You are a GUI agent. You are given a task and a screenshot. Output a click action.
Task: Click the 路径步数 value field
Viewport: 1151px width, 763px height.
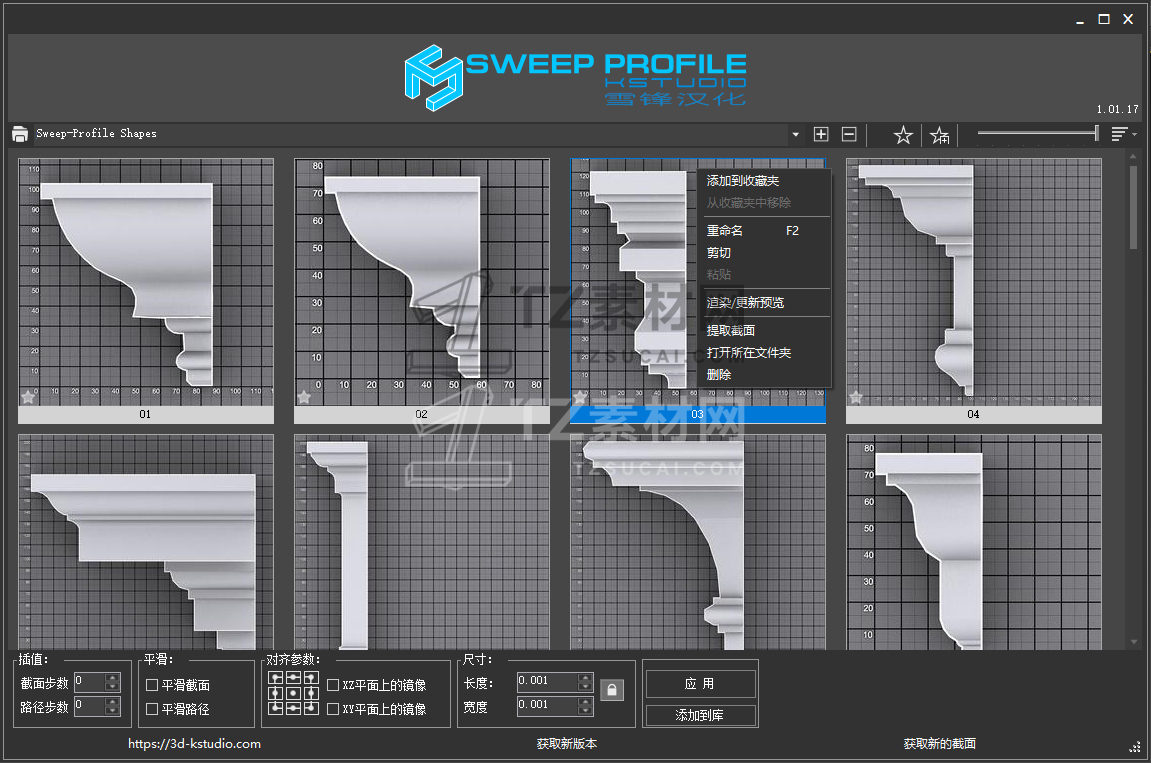tap(90, 706)
